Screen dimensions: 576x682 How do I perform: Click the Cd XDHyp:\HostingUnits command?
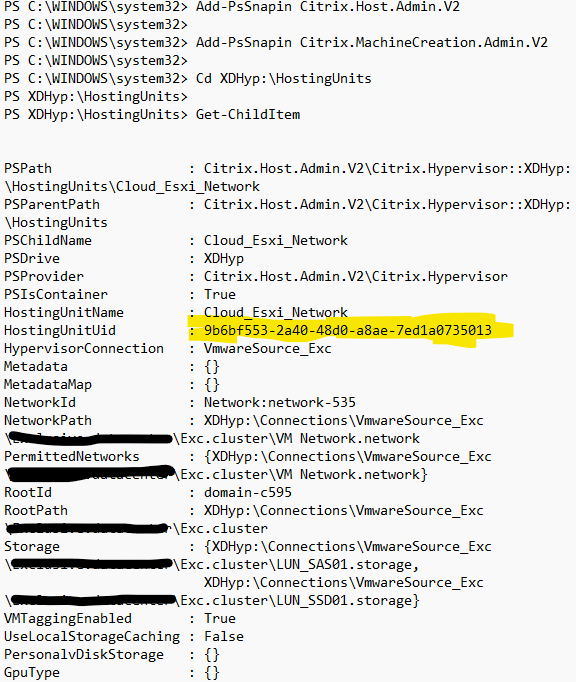[284, 79]
